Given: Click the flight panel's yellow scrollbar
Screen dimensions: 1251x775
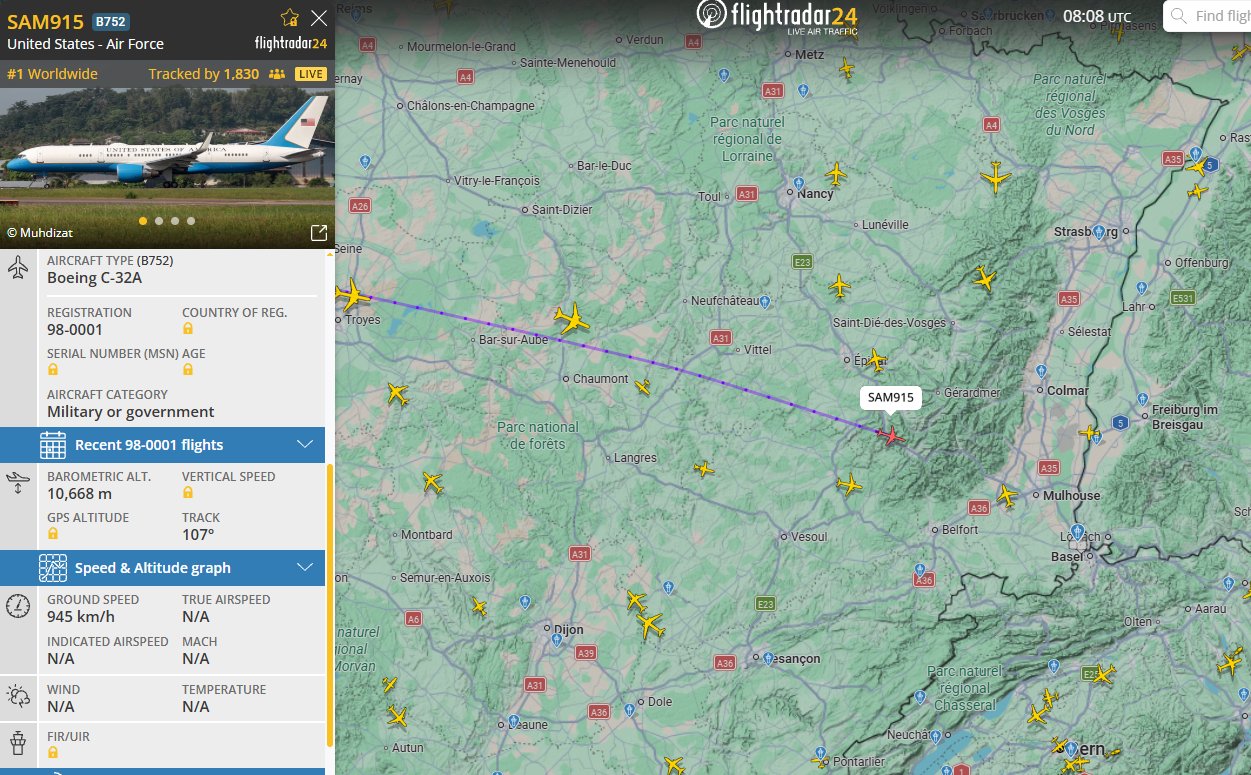Looking at the screenshot, I should point(330,605).
